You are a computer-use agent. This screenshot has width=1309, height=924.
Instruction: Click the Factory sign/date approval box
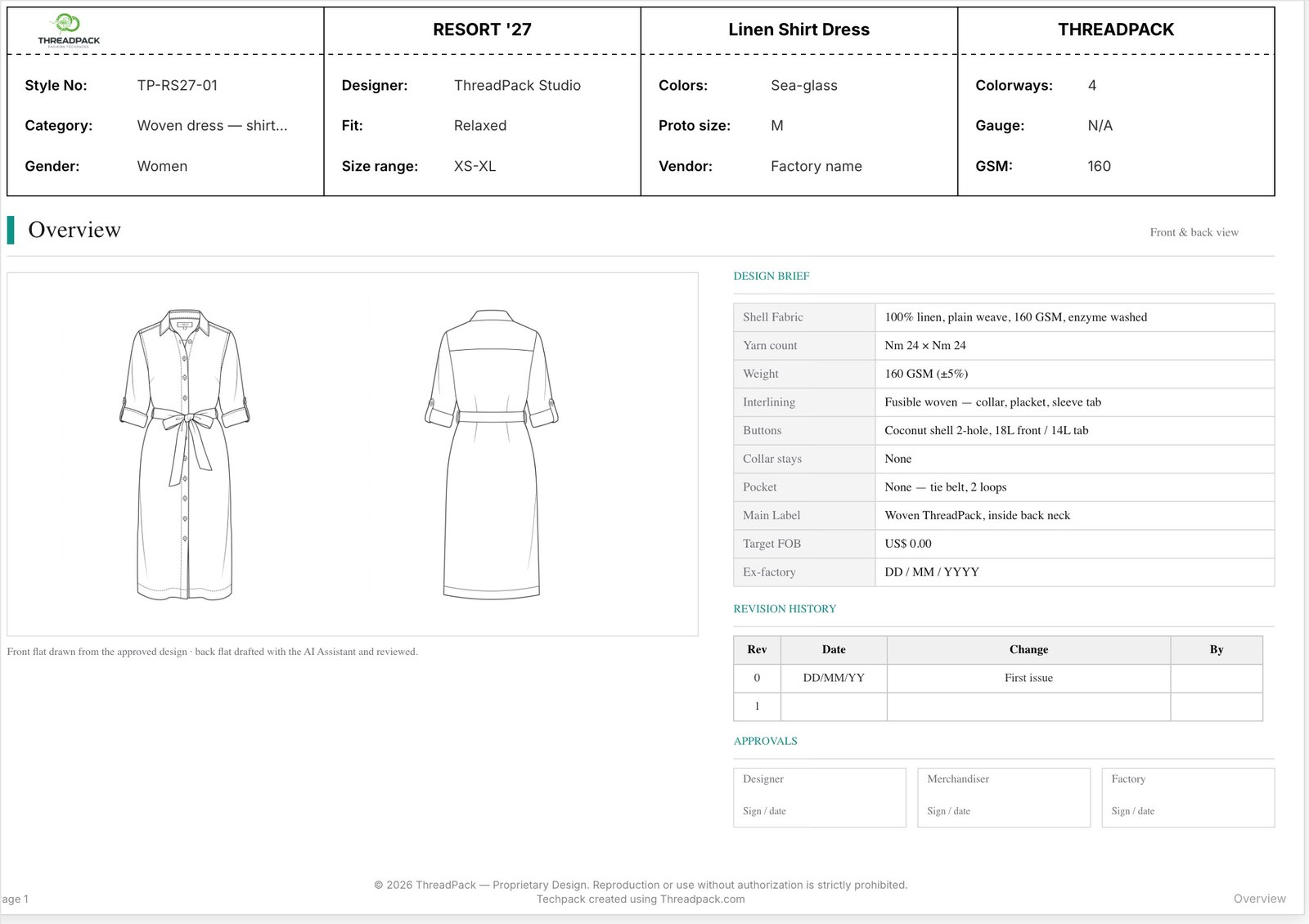pos(1188,797)
